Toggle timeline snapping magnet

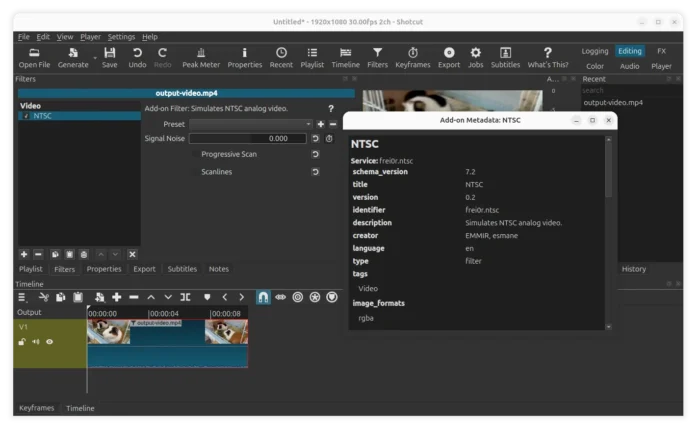[x=263, y=297]
